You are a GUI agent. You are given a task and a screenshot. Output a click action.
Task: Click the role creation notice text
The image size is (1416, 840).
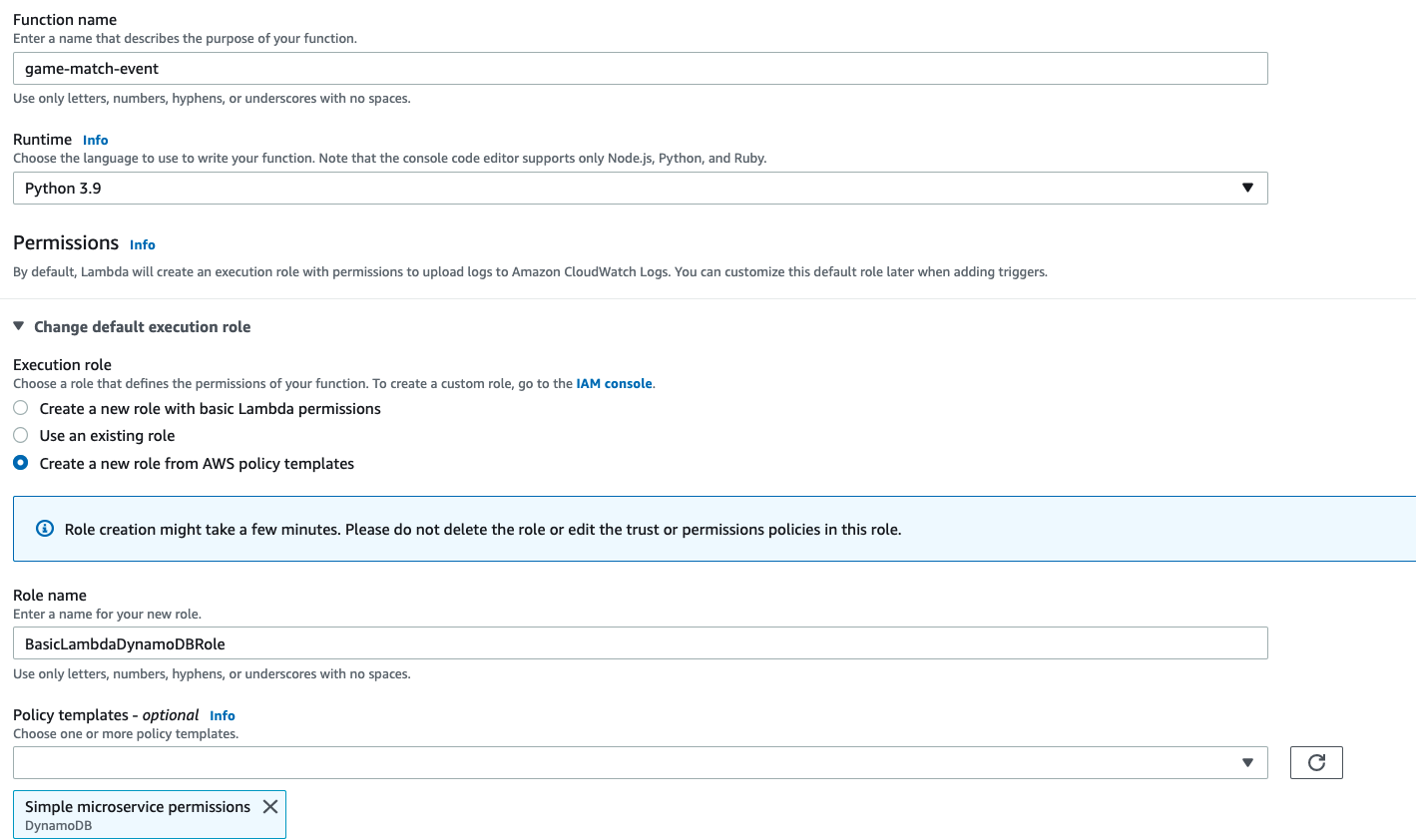pos(483,530)
